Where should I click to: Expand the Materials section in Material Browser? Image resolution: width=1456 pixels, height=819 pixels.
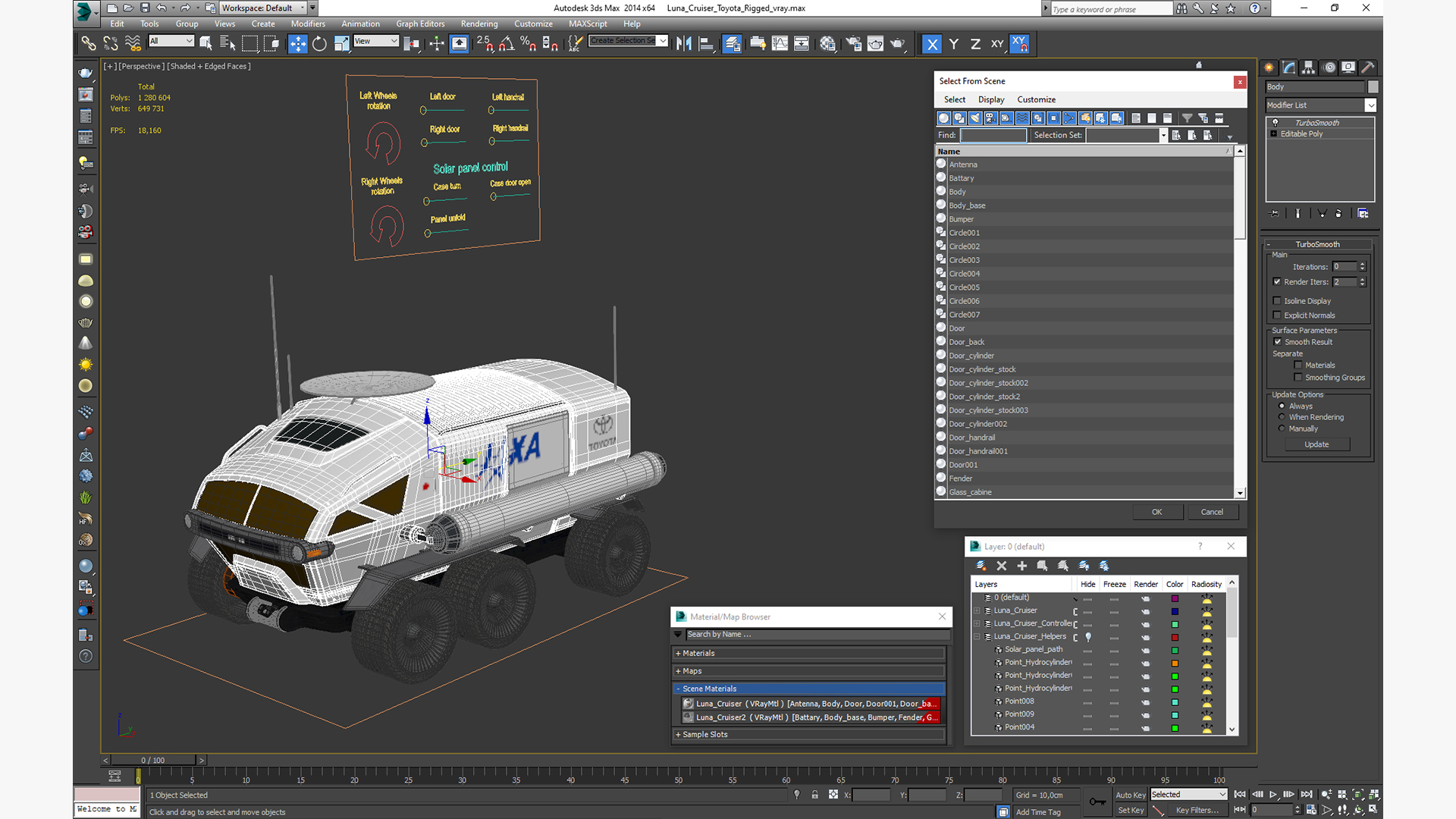678,653
